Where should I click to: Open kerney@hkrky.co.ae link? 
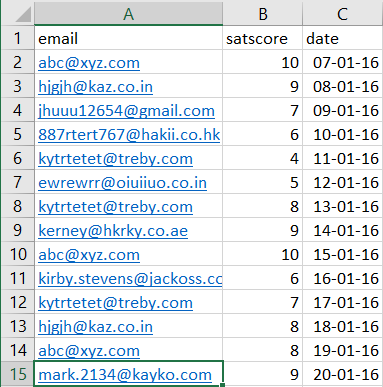(113, 231)
